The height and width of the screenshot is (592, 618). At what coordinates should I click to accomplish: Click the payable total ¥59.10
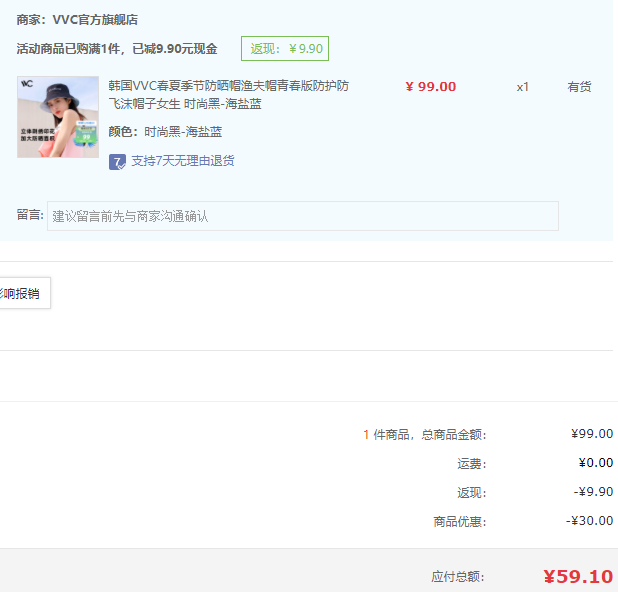coord(578,577)
